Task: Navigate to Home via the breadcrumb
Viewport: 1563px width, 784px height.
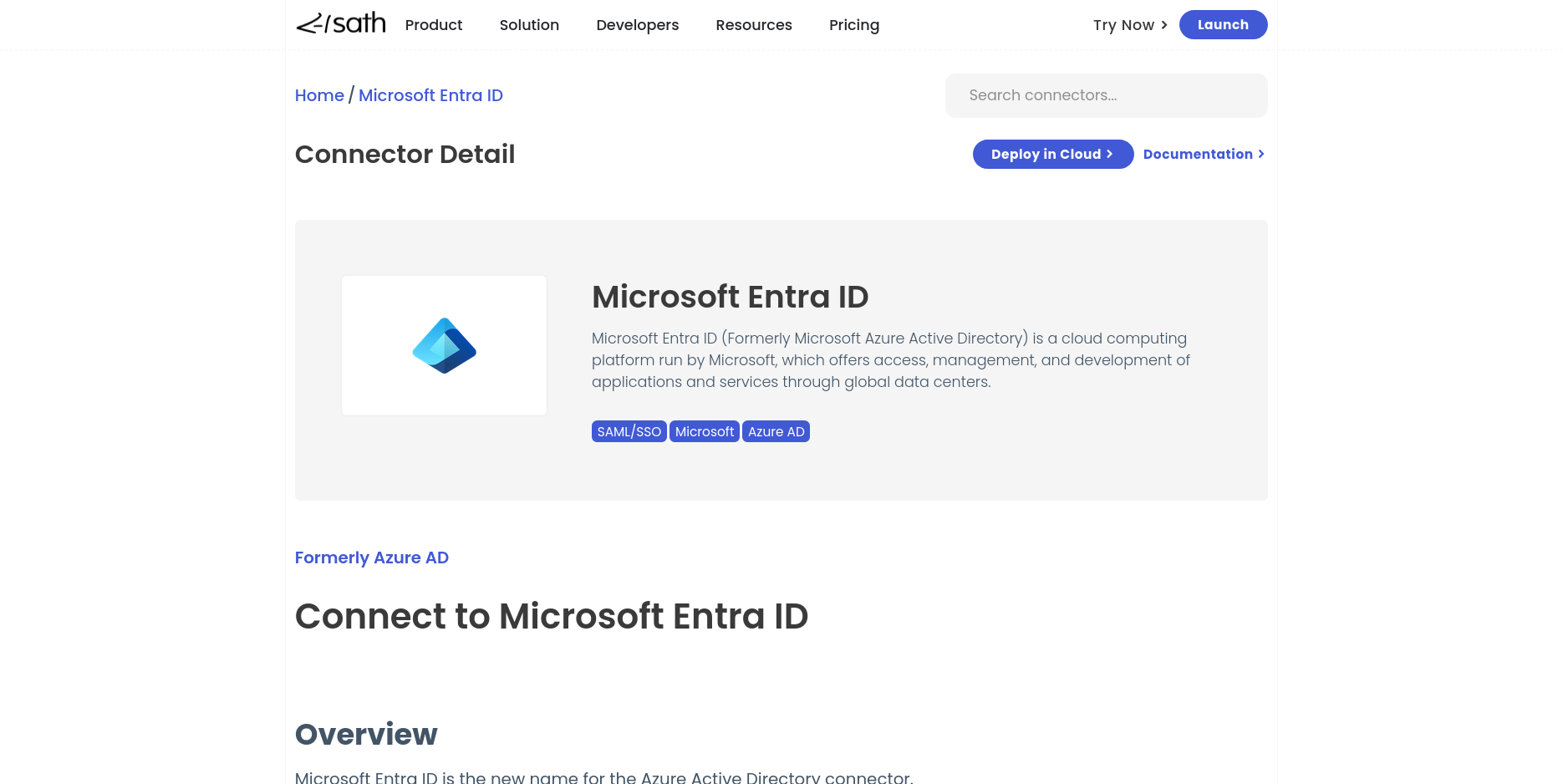Action: (319, 95)
